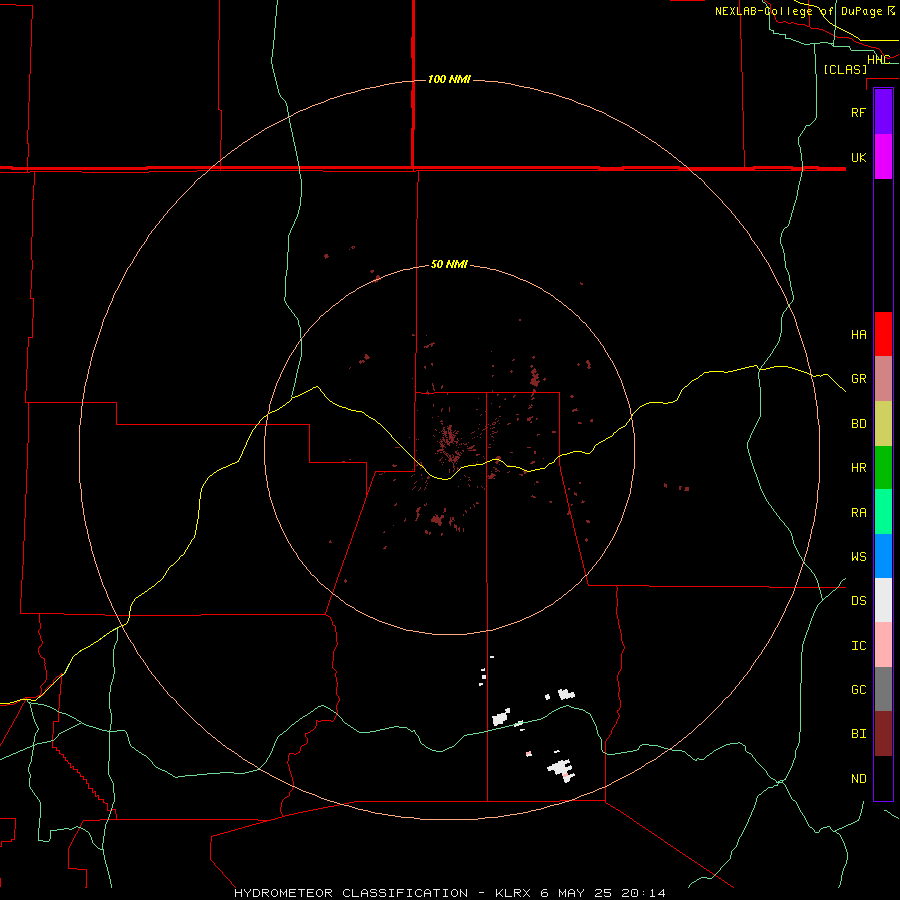Viewport: 900px width, 900px height.
Task: Click the UK legend label
Action: 858,157
